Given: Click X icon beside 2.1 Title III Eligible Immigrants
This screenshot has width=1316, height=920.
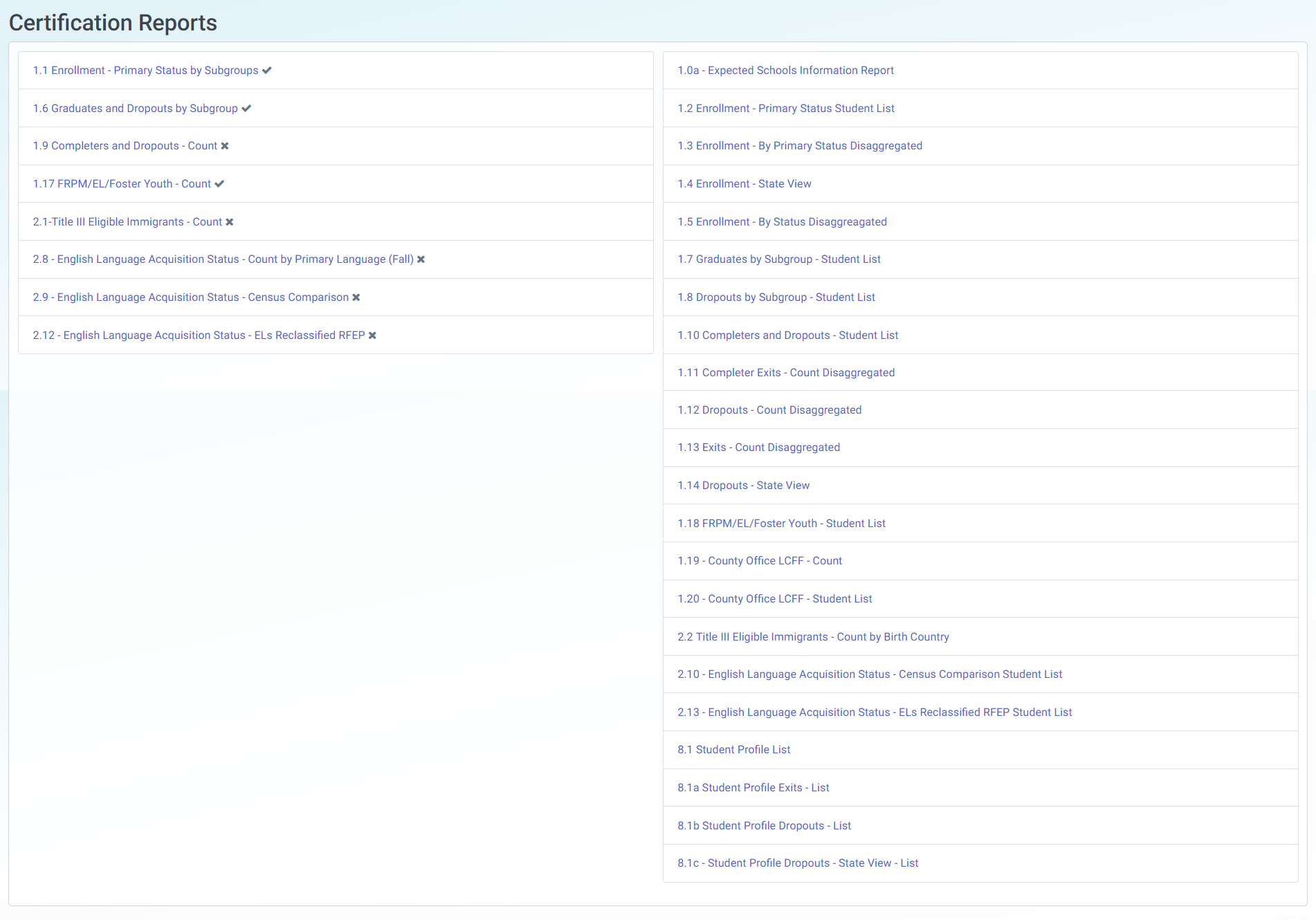Looking at the screenshot, I should 230,222.
